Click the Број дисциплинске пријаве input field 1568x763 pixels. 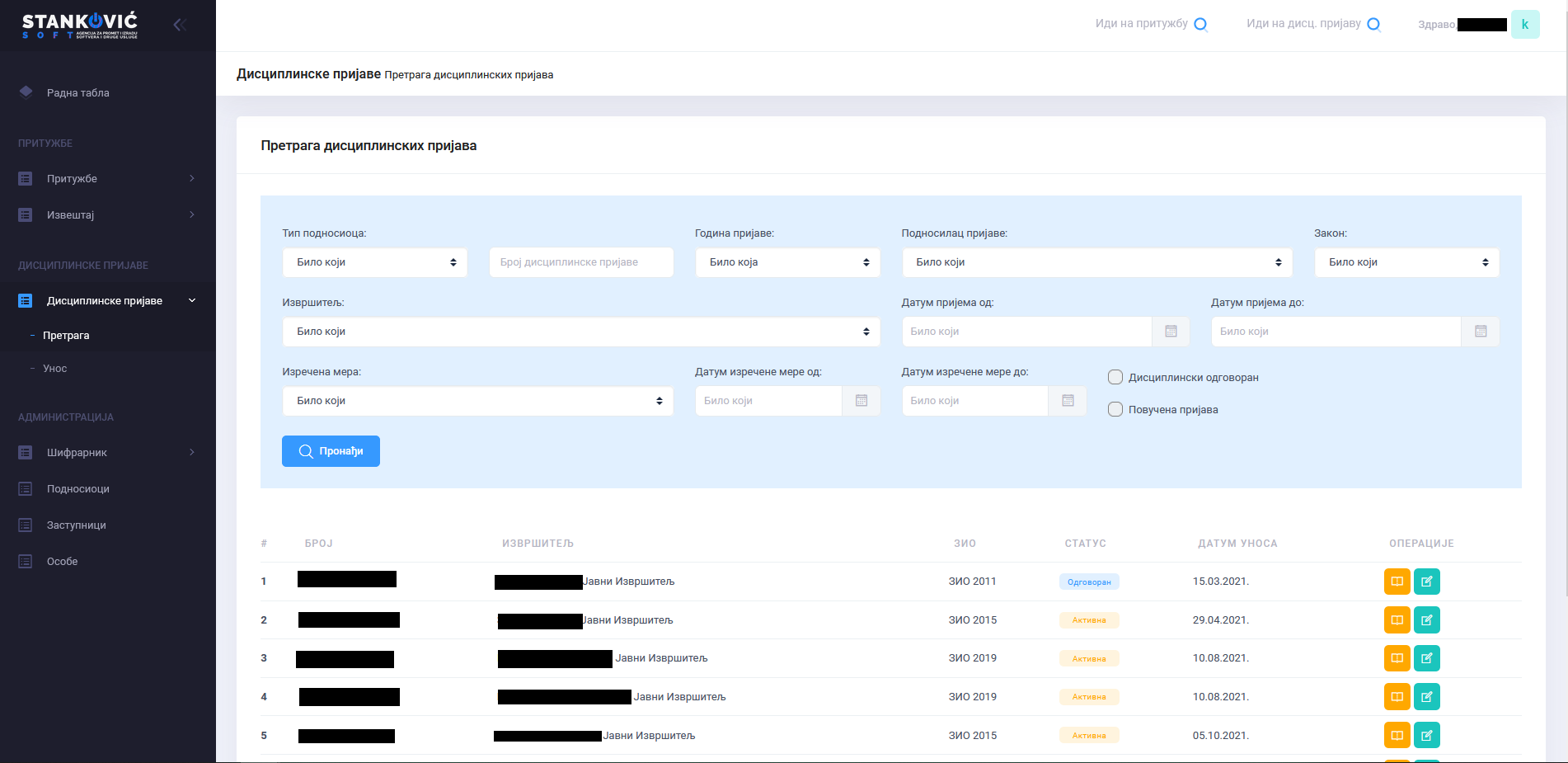pyautogui.click(x=581, y=262)
